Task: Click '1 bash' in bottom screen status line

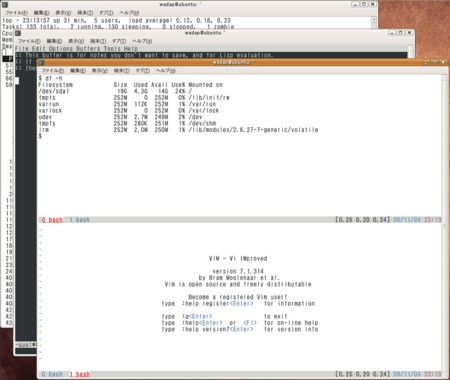Action: [x=80, y=374]
